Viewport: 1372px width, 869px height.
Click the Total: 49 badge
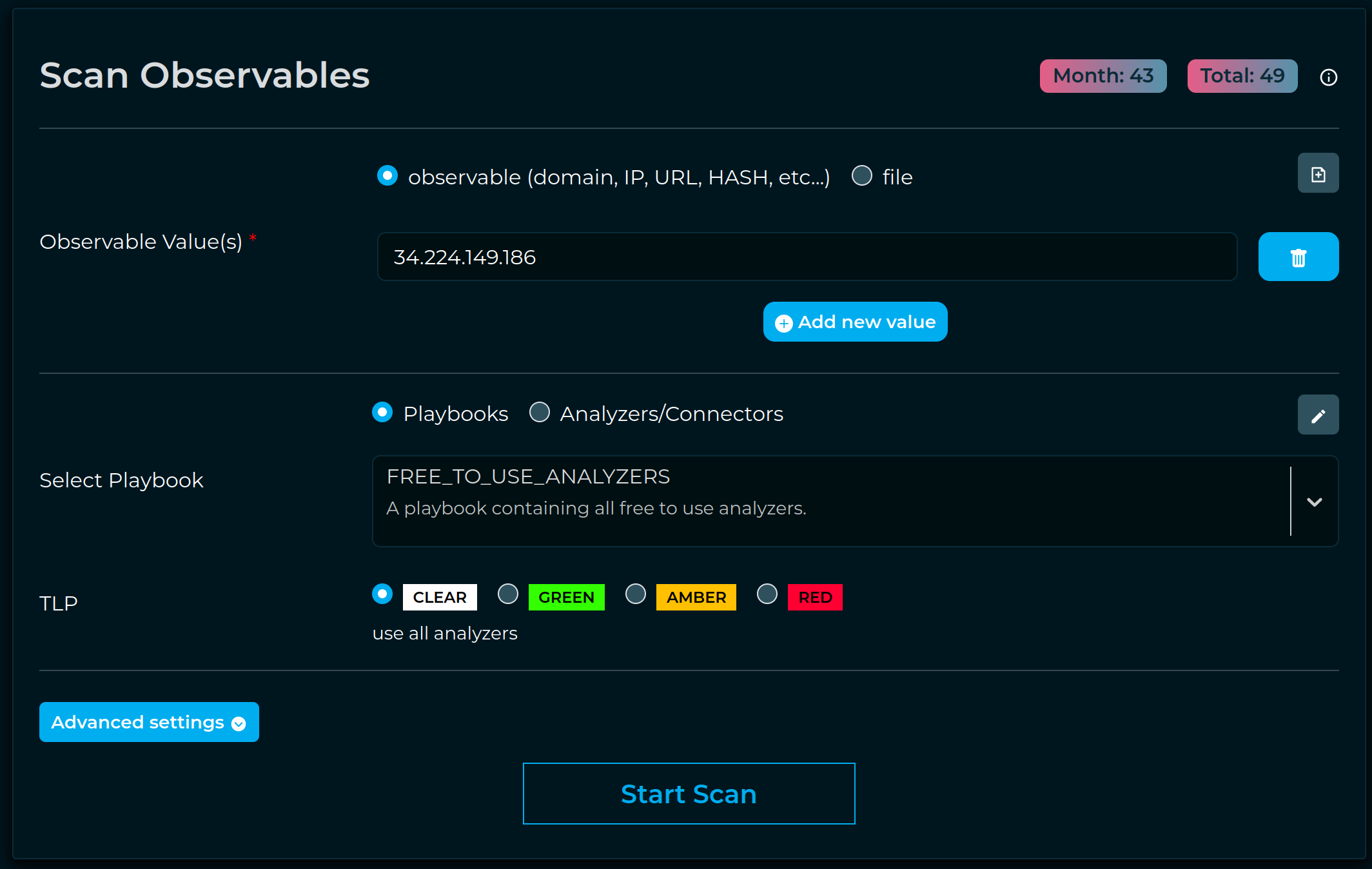coord(1242,76)
